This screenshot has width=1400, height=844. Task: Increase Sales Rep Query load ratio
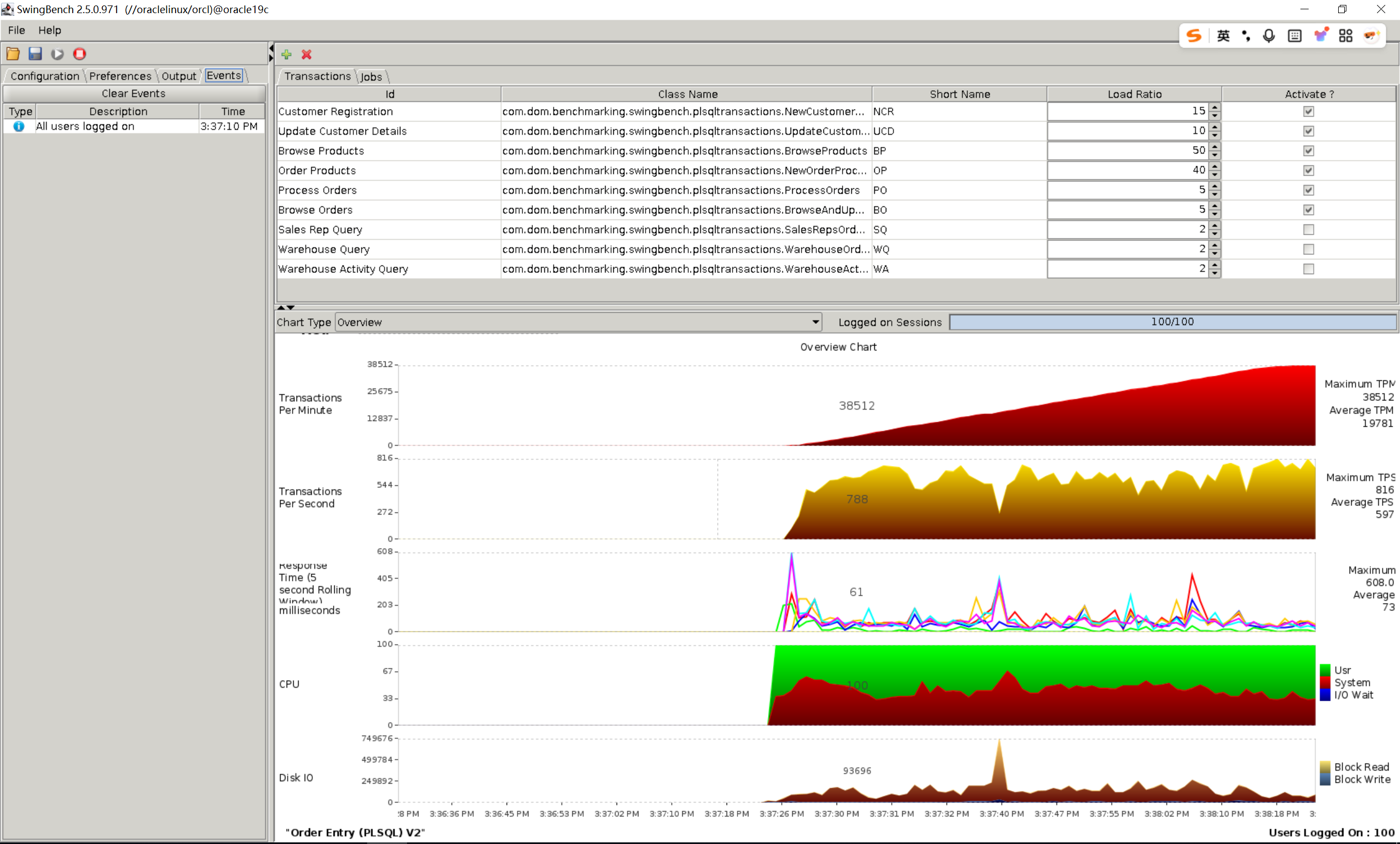1215,225
